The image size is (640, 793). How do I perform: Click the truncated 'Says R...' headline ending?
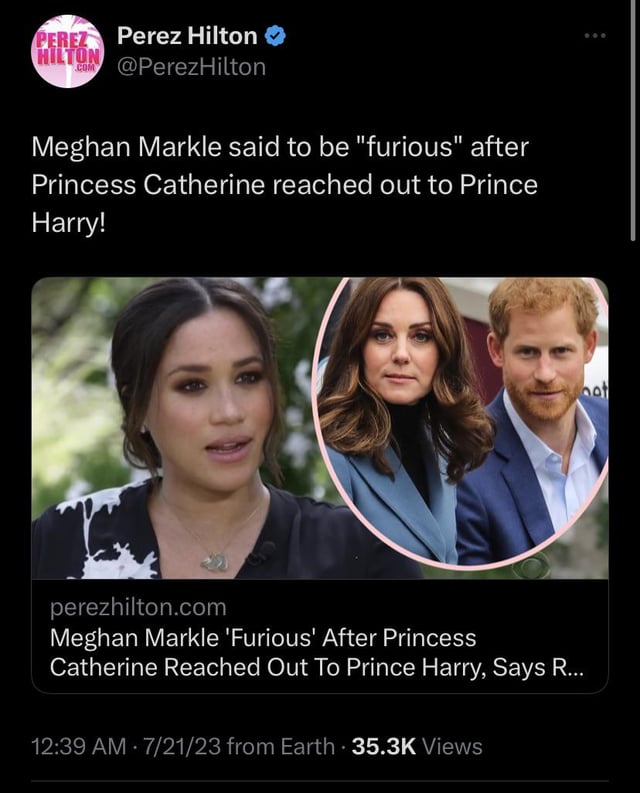coord(538,667)
